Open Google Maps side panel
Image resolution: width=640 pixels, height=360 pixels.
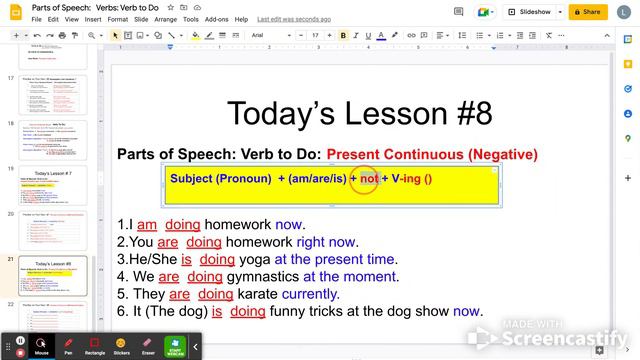click(628, 139)
